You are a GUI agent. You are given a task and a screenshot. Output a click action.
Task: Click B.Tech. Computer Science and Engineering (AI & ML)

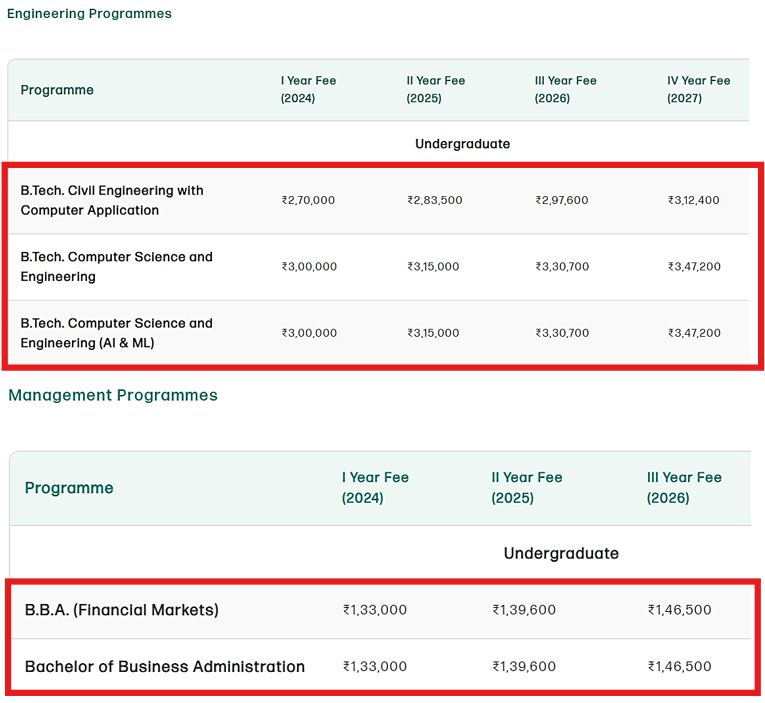click(117, 333)
